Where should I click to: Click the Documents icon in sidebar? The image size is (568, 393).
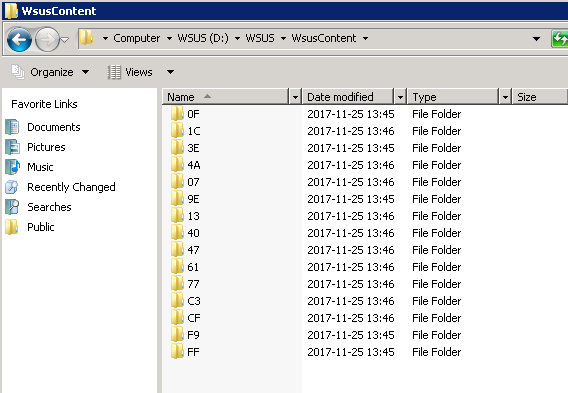click(12, 127)
